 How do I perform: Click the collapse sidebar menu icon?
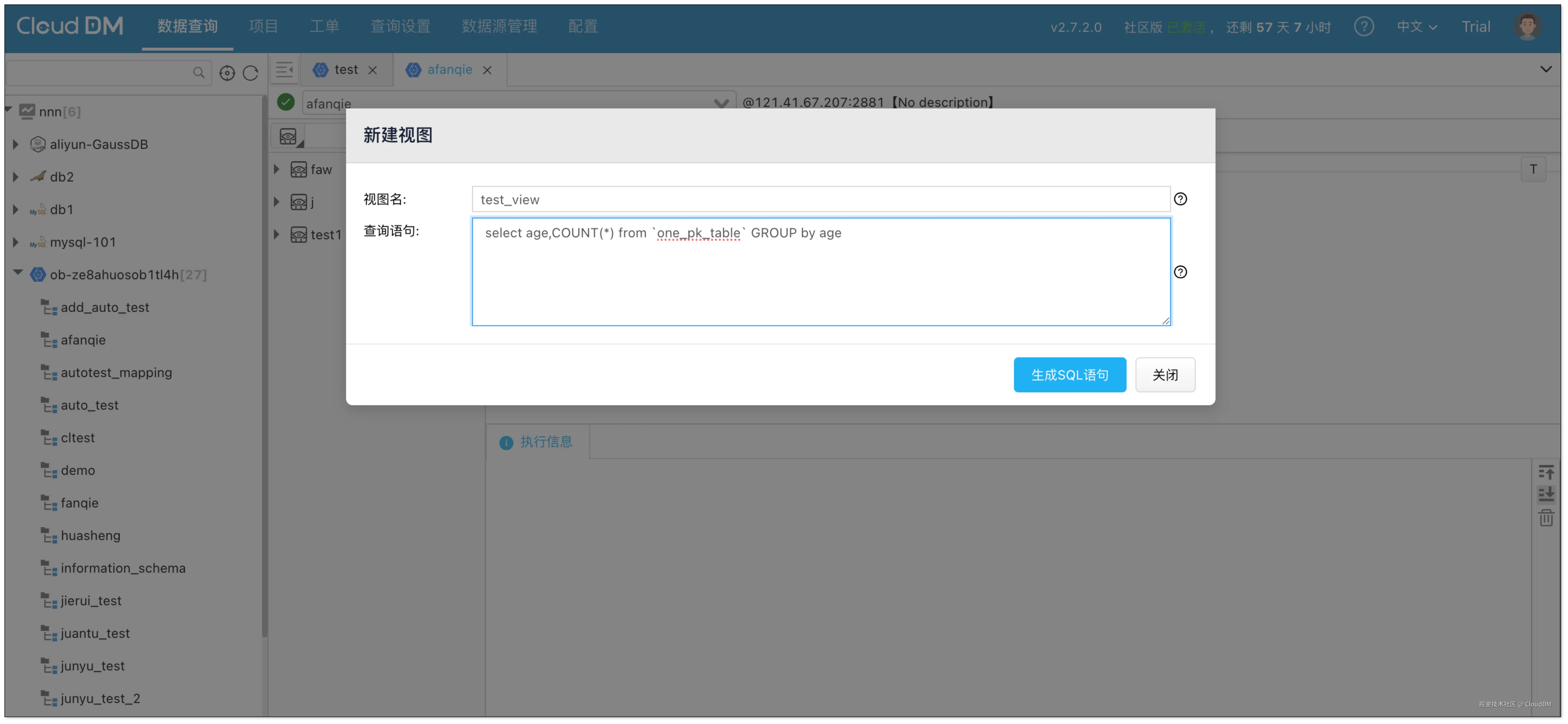(x=284, y=70)
